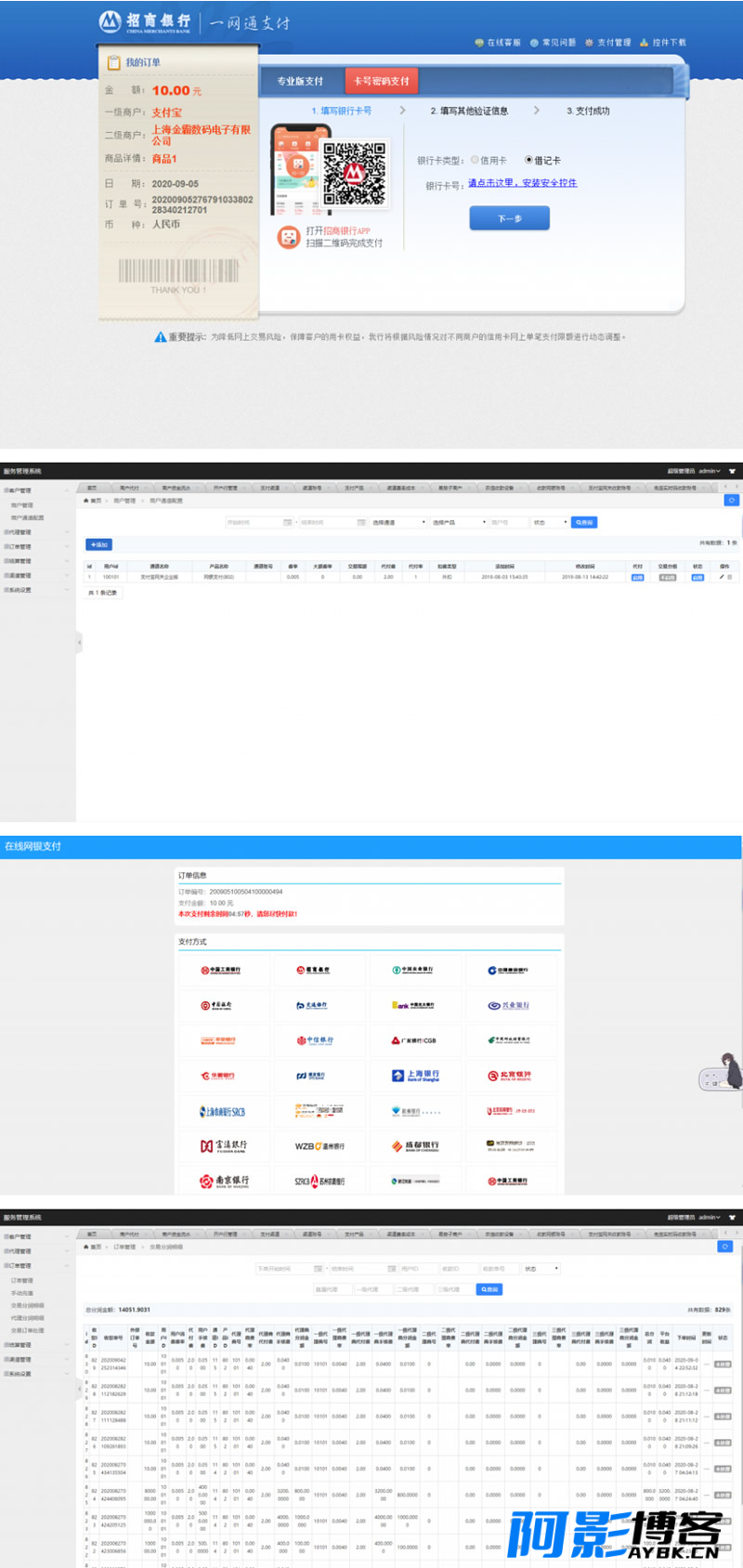Open 状态 dropdown on 商户通道配置 page
Viewport: 743px width, 1568px height.
[549, 523]
